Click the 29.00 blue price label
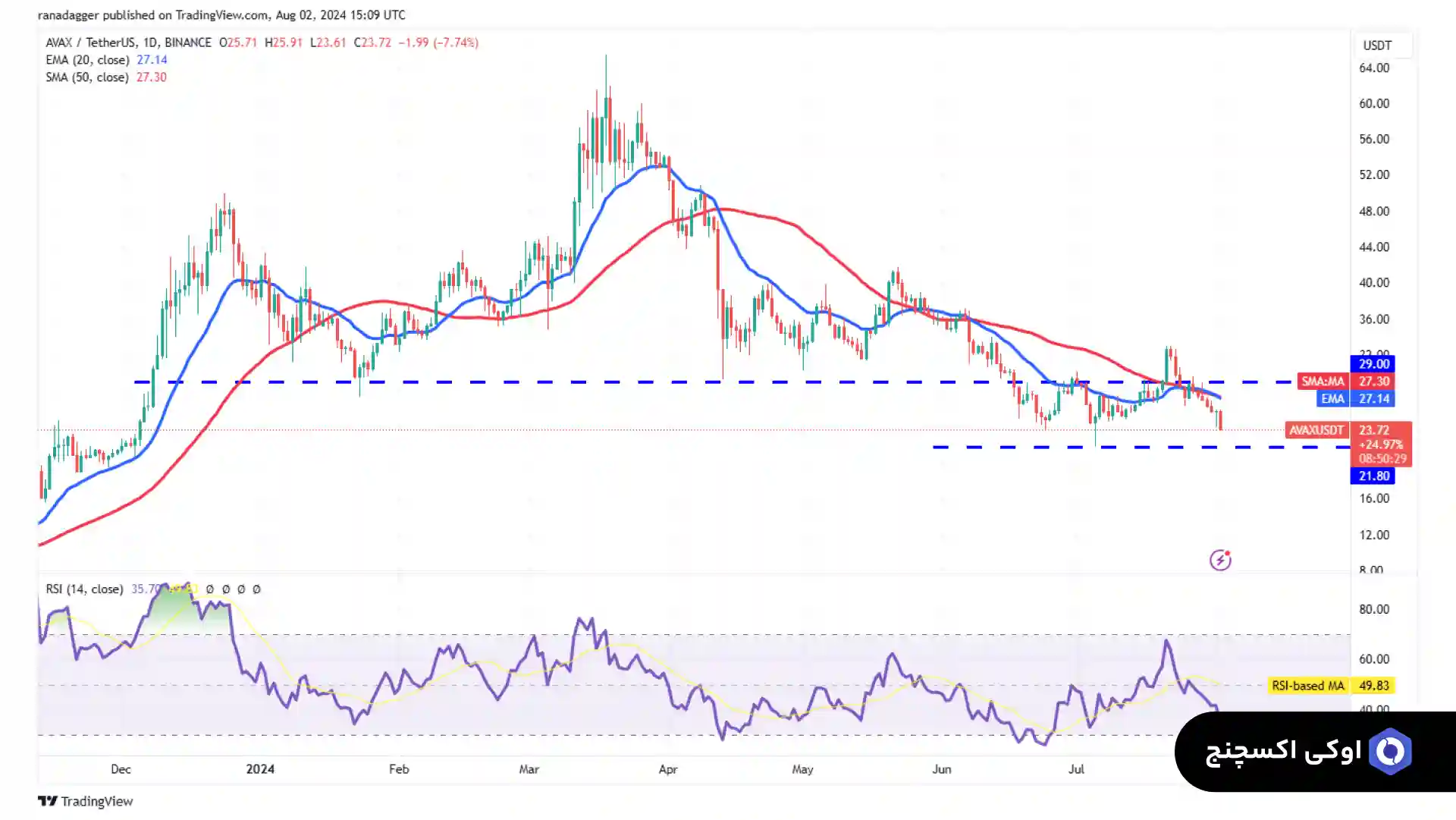 coord(1373,364)
